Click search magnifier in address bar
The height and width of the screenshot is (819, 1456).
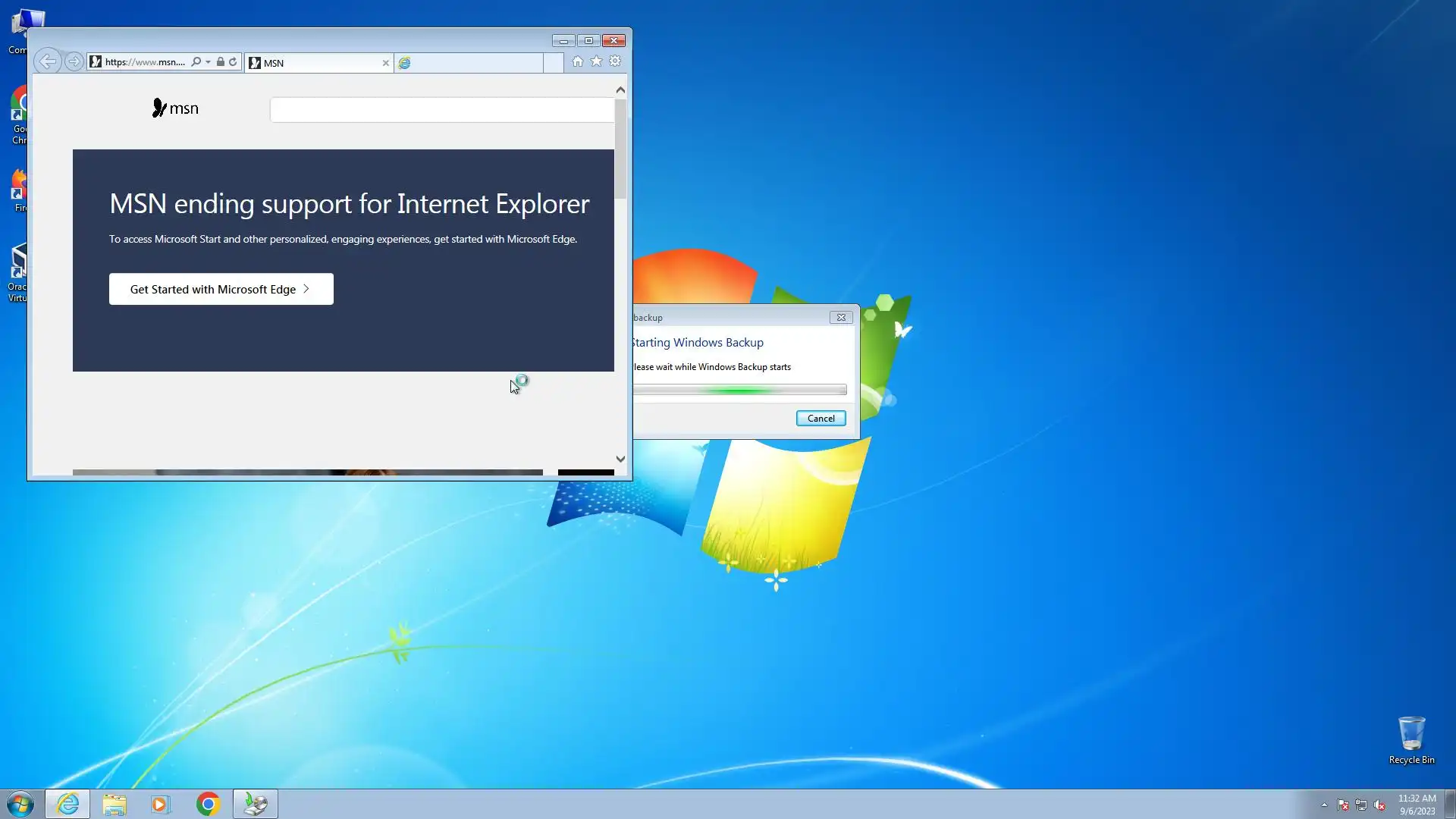point(196,62)
